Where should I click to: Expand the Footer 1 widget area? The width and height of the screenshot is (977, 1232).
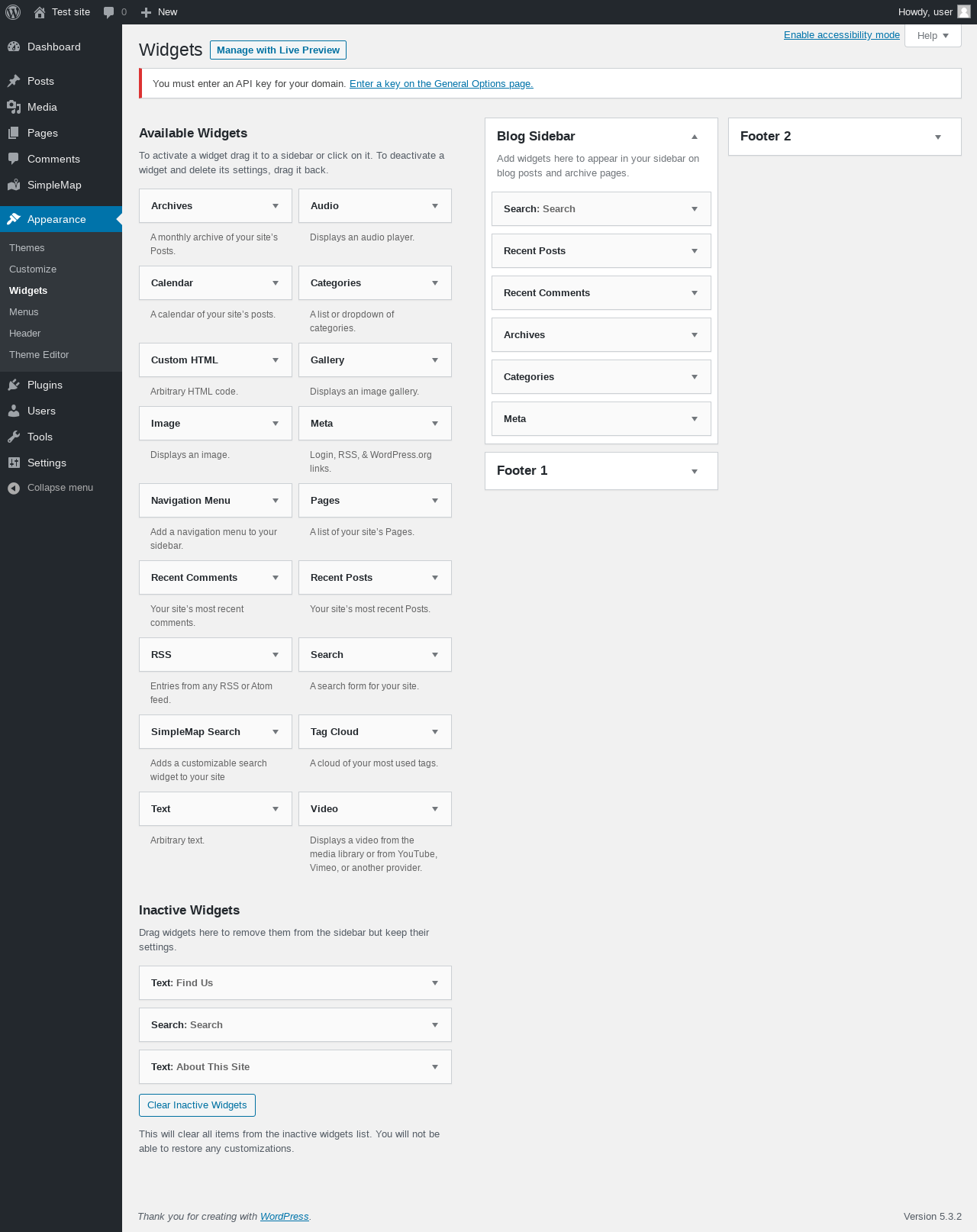[695, 471]
